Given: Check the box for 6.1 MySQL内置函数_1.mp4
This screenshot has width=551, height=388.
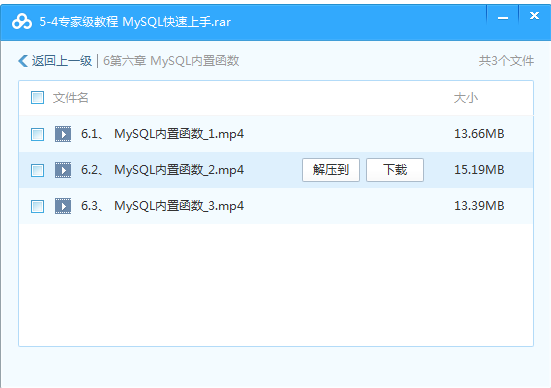Looking at the screenshot, I should (37, 134).
